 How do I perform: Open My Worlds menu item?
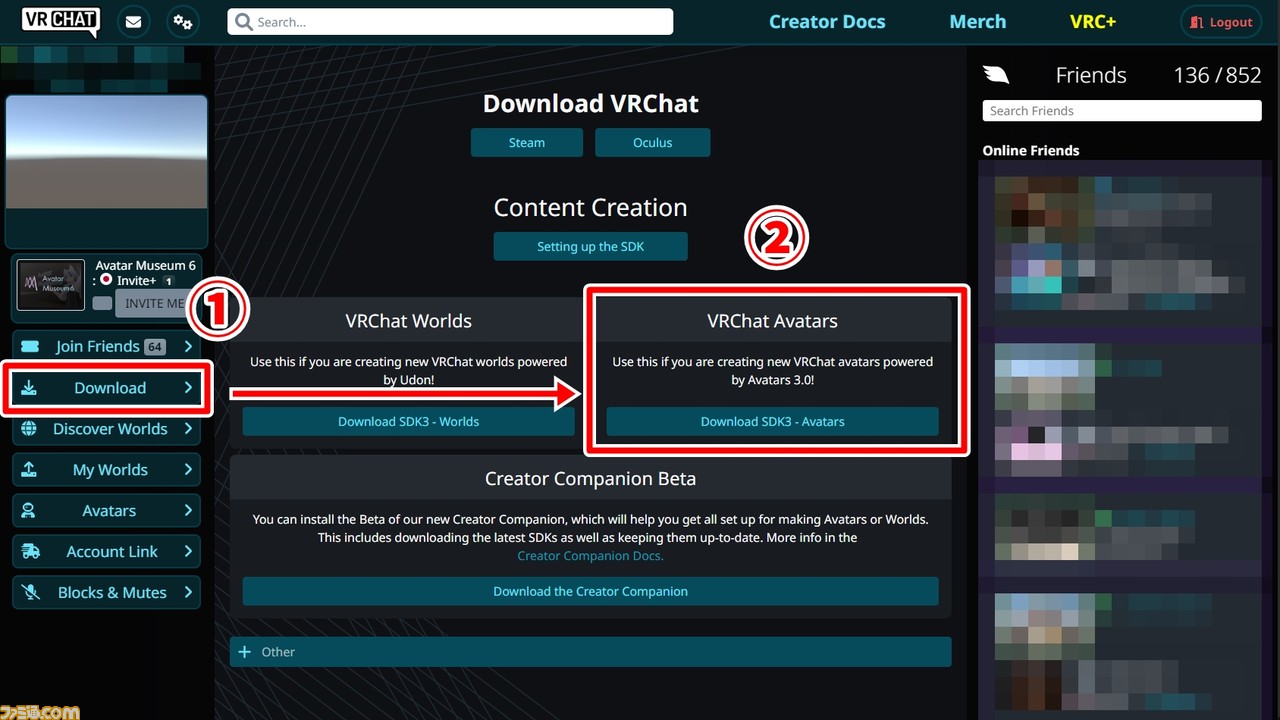tap(106, 470)
